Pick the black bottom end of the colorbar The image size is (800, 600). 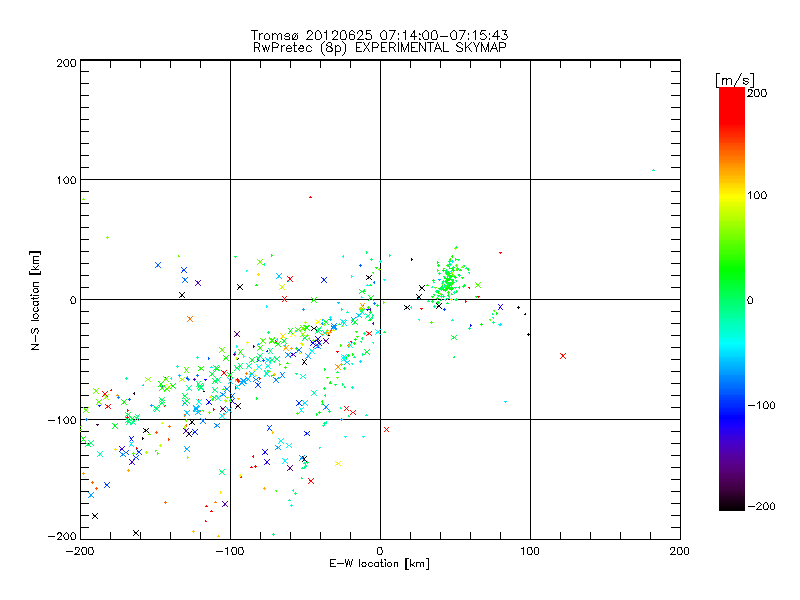click(732, 505)
